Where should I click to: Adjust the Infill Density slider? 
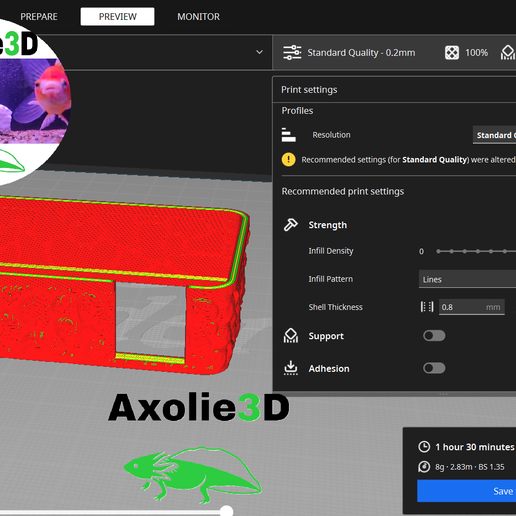[476, 251]
